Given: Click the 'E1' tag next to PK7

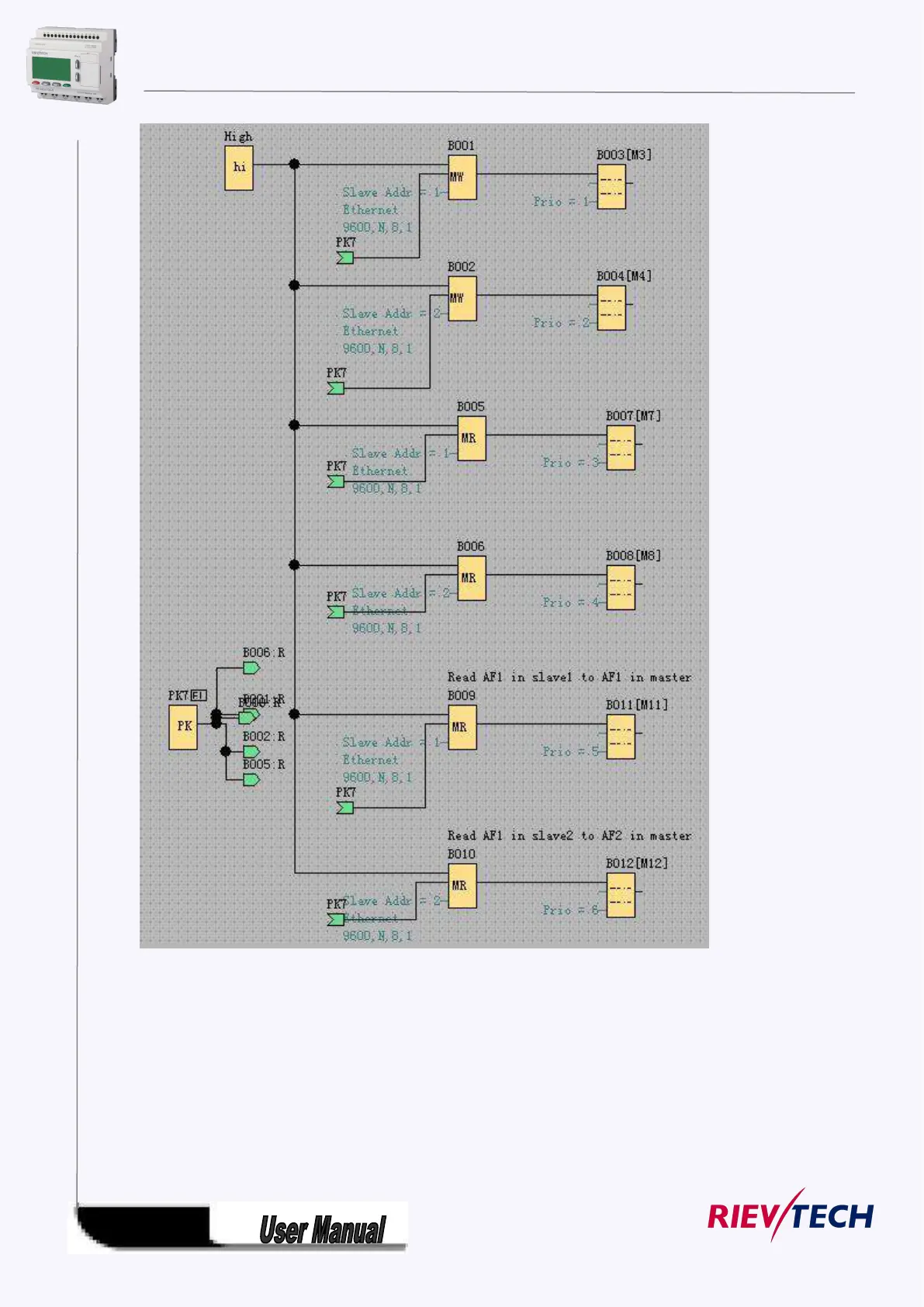Looking at the screenshot, I should [x=199, y=695].
